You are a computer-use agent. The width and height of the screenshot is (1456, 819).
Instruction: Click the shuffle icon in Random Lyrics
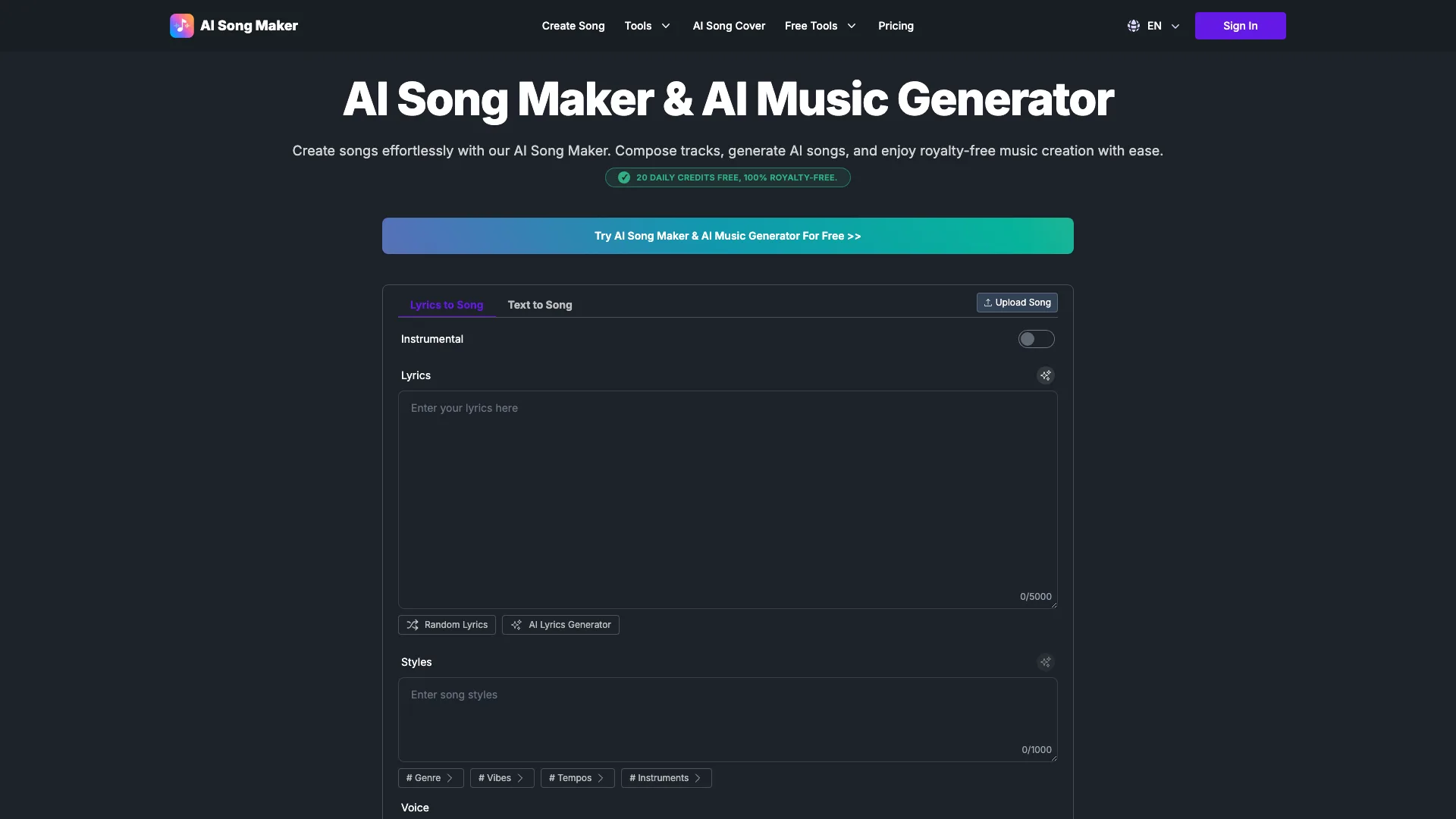413,625
